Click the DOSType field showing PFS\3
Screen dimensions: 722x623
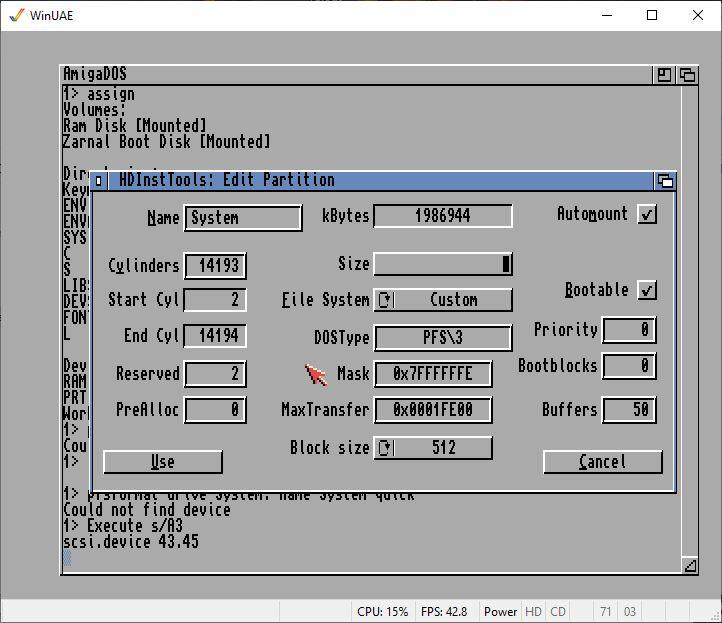[443, 338]
